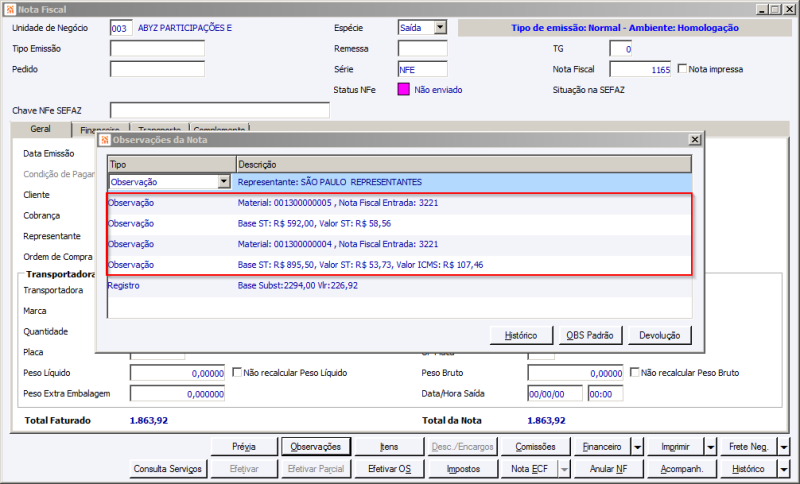The image size is (800, 484).
Task: Click the Consulta Serviços button
Action: 168,469
